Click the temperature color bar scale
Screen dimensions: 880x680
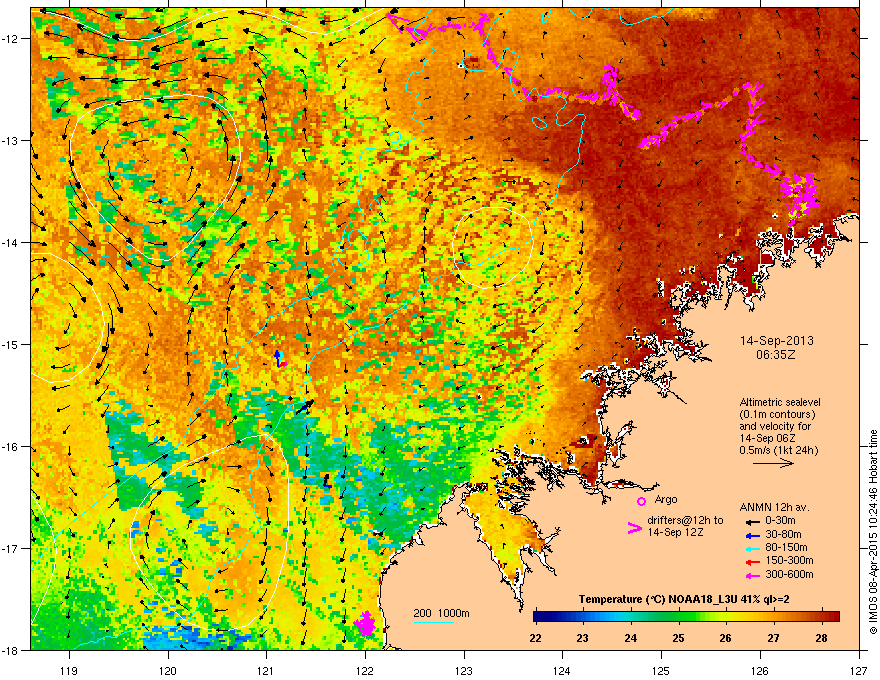pos(686,617)
